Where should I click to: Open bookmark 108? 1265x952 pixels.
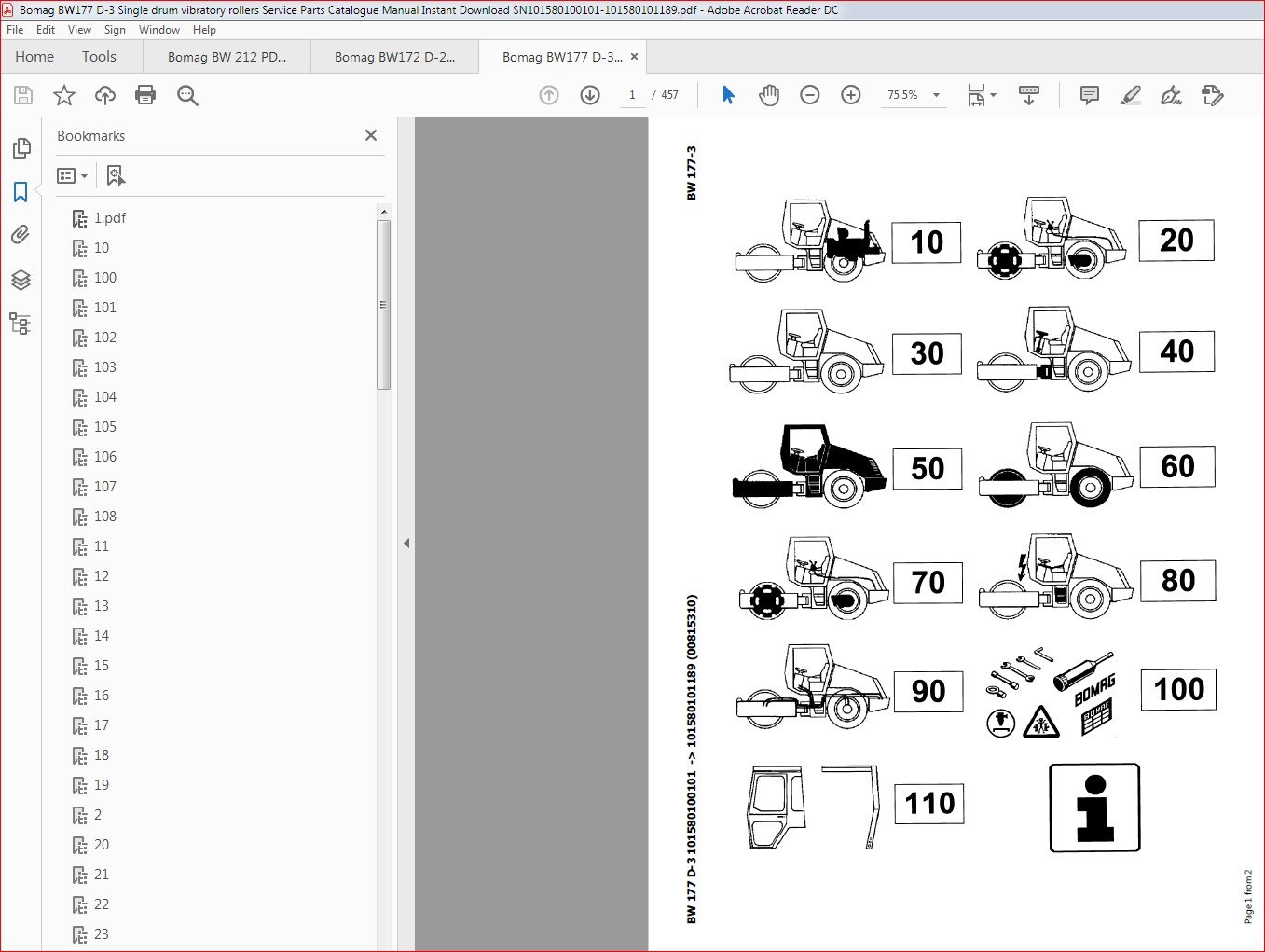tap(105, 517)
